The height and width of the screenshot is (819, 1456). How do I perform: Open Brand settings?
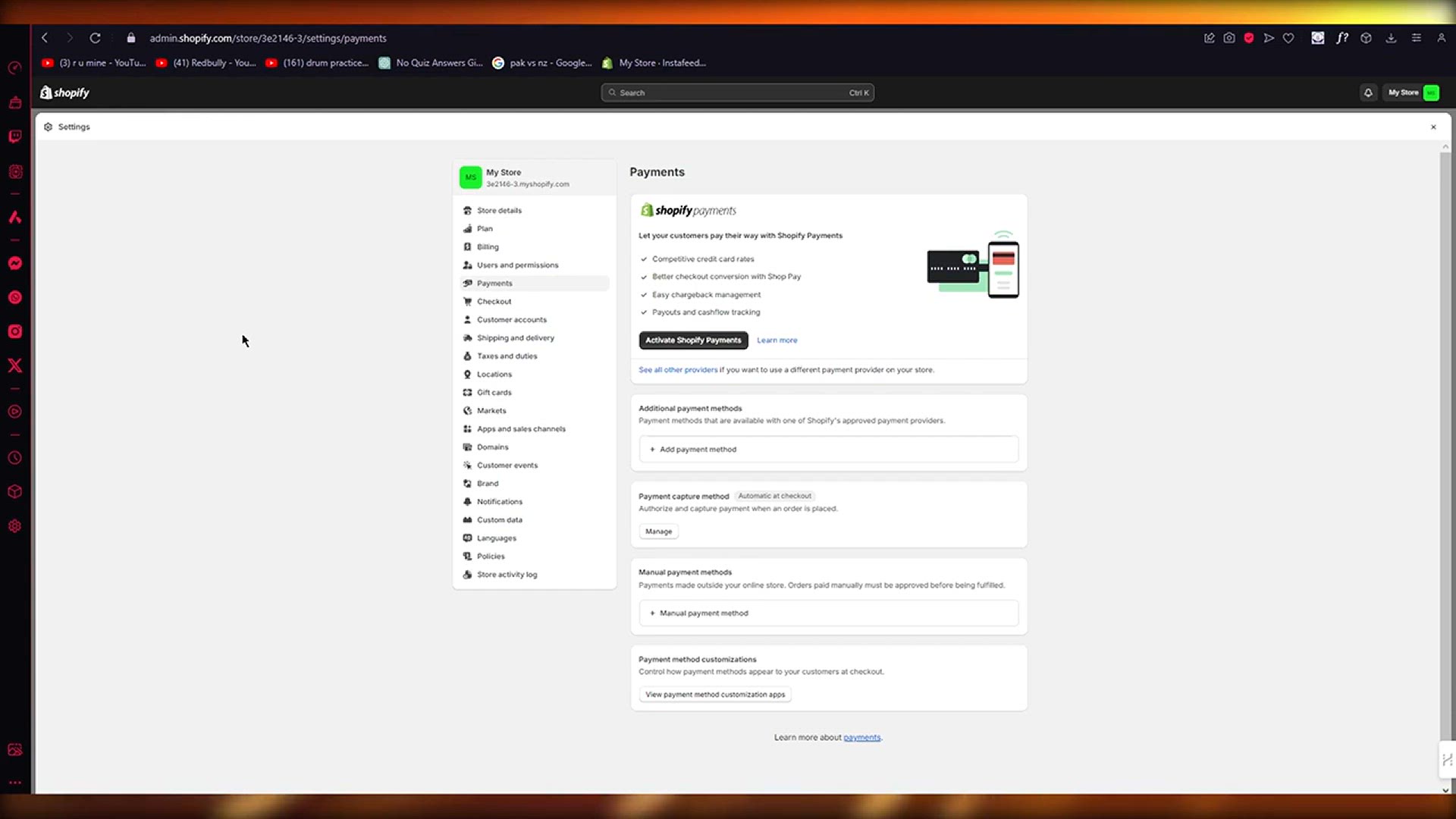click(x=535, y=484)
